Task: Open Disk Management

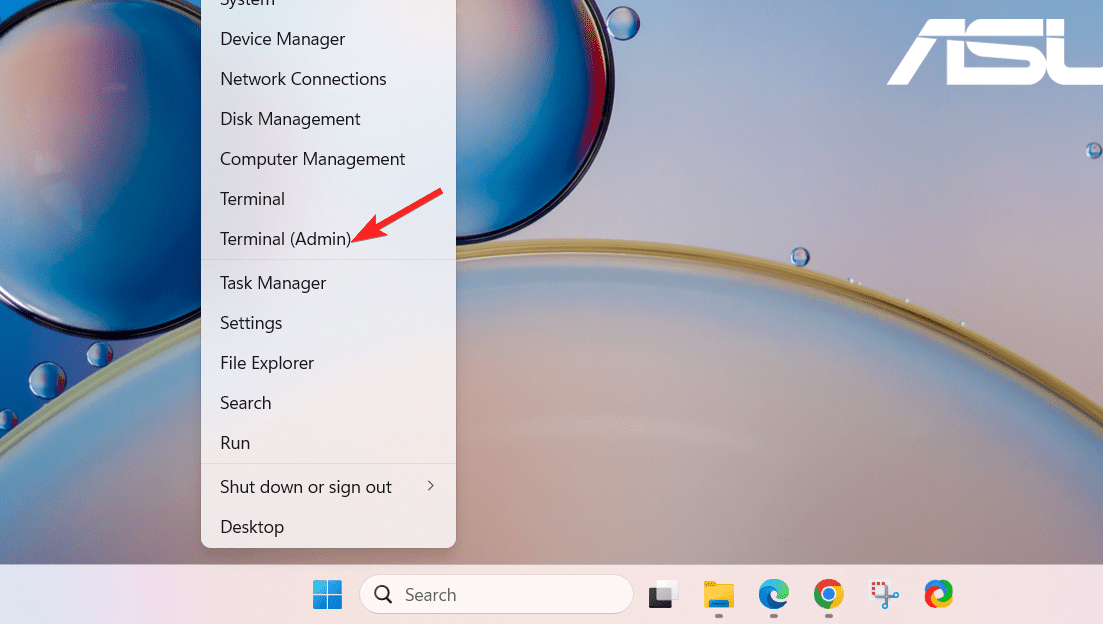Action: (x=290, y=119)
